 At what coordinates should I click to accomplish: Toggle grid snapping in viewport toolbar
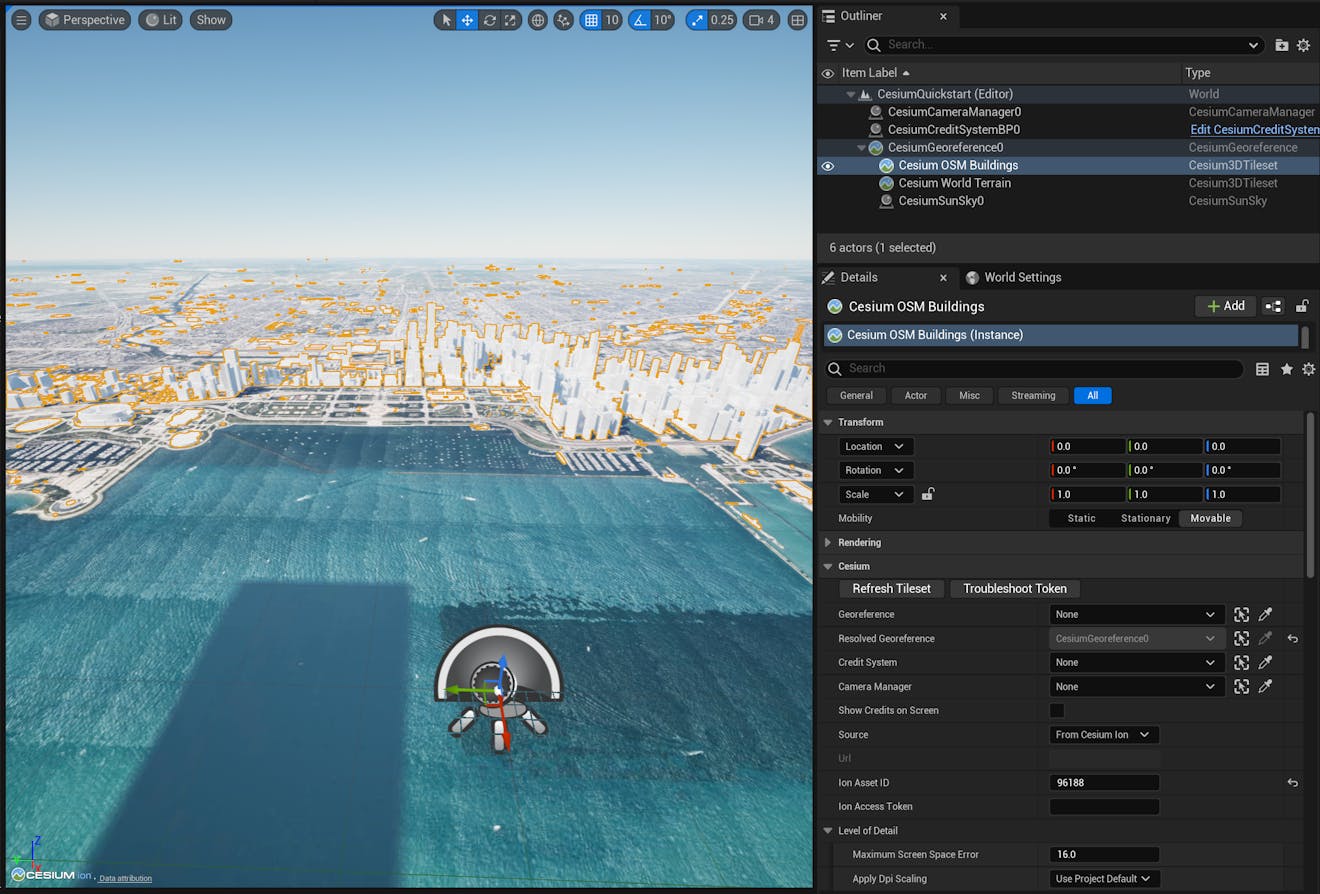point(590,19)
